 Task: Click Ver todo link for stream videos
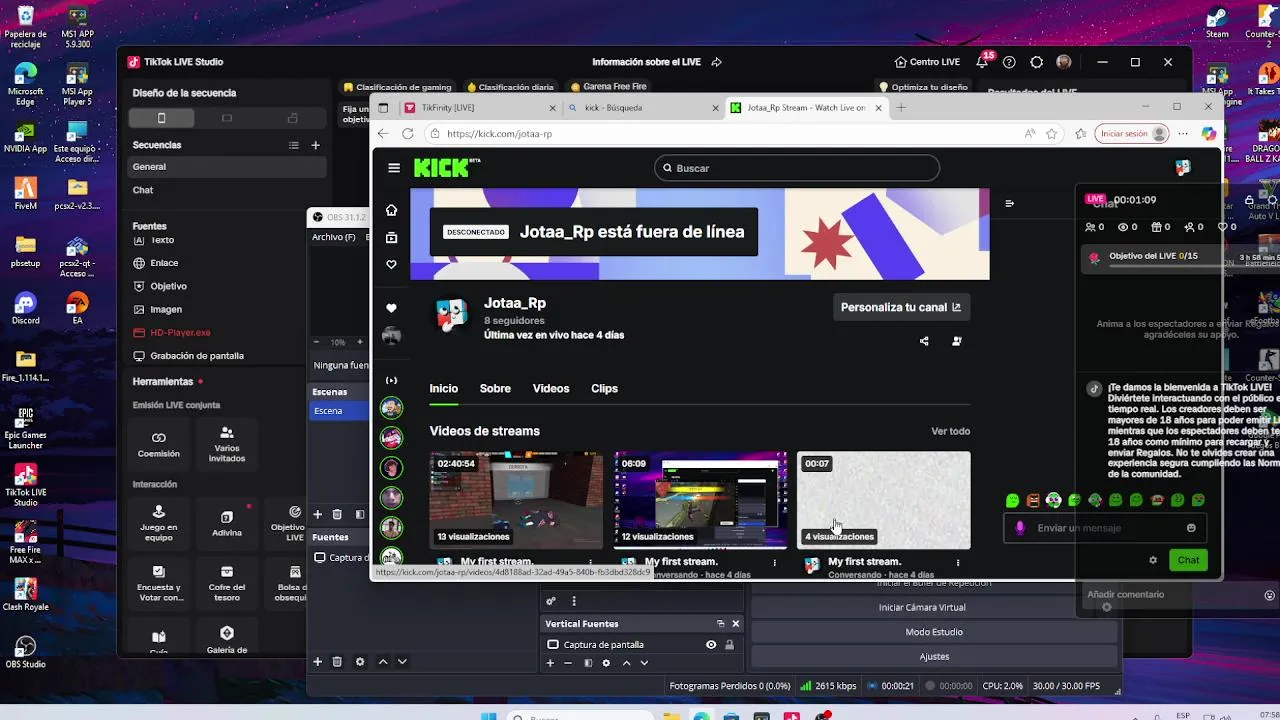pyautogui.click(x=950, y=431)
